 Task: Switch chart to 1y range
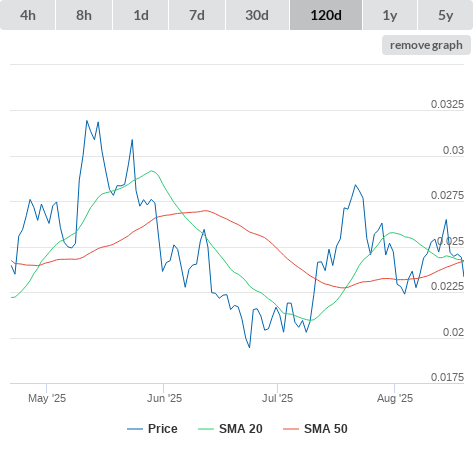point(390,15)
